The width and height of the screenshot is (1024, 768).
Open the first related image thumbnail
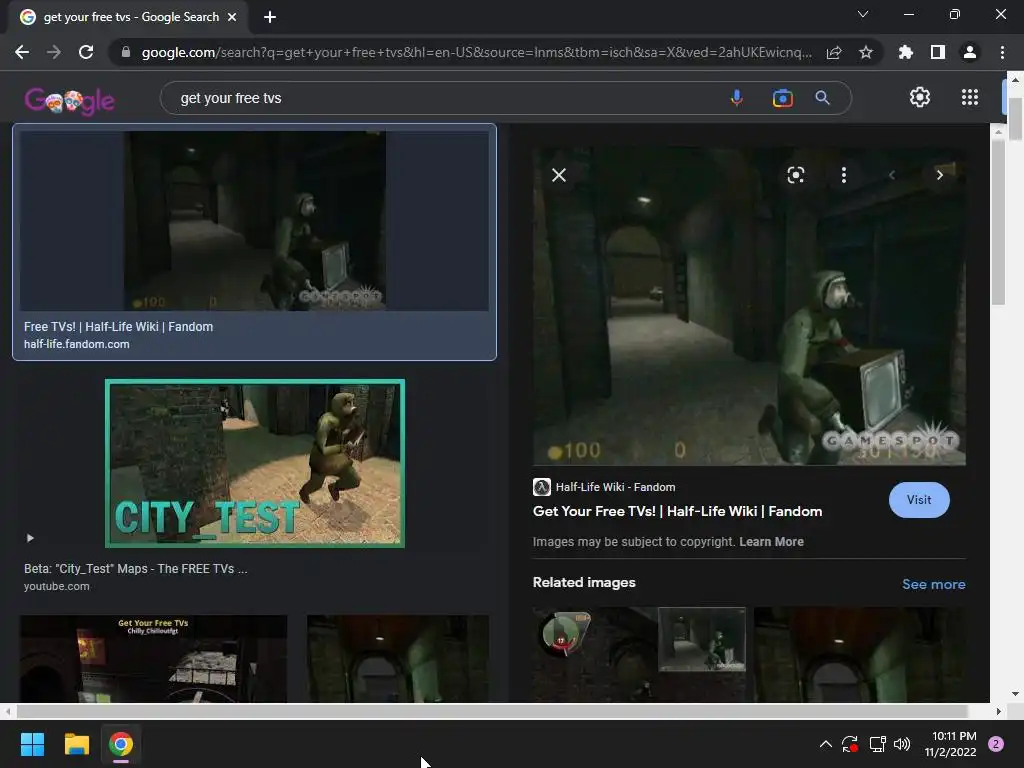point(639,655)
